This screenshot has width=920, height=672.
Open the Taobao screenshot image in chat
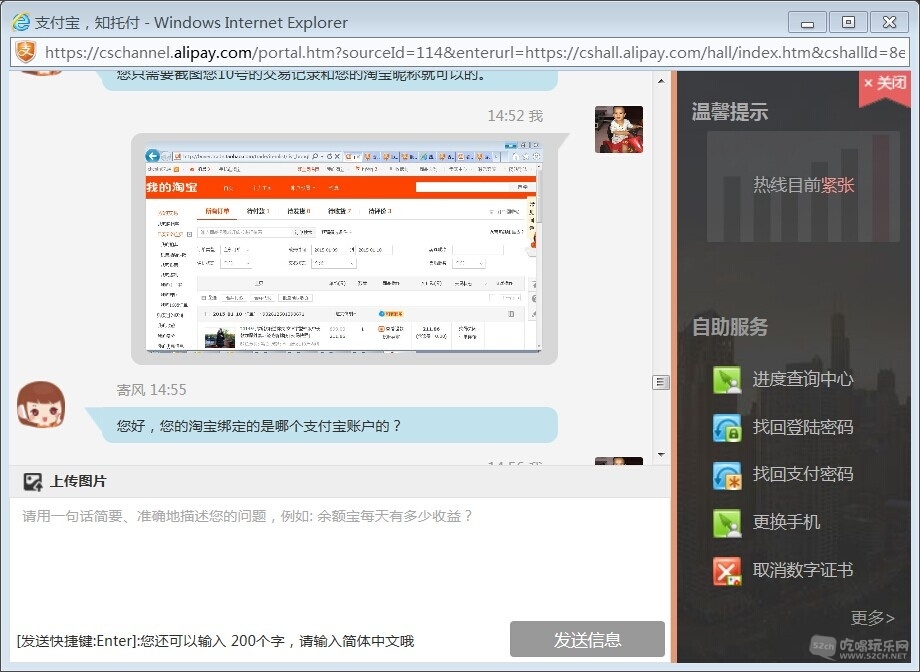pos(344,247)
